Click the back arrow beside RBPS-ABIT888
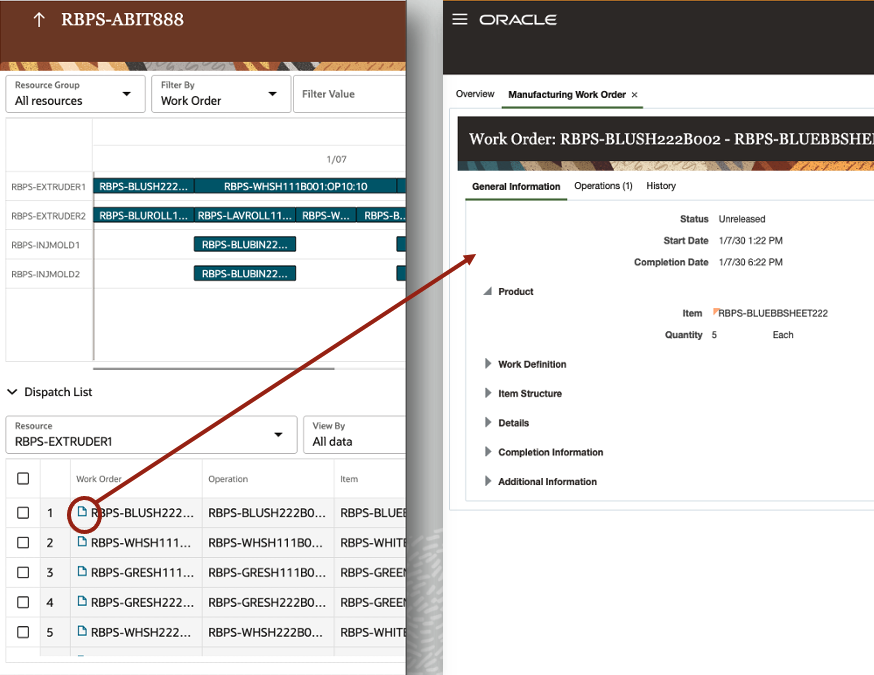Image resolution: width=874 pixels, height=675 pixels. (x=38, y=20)
